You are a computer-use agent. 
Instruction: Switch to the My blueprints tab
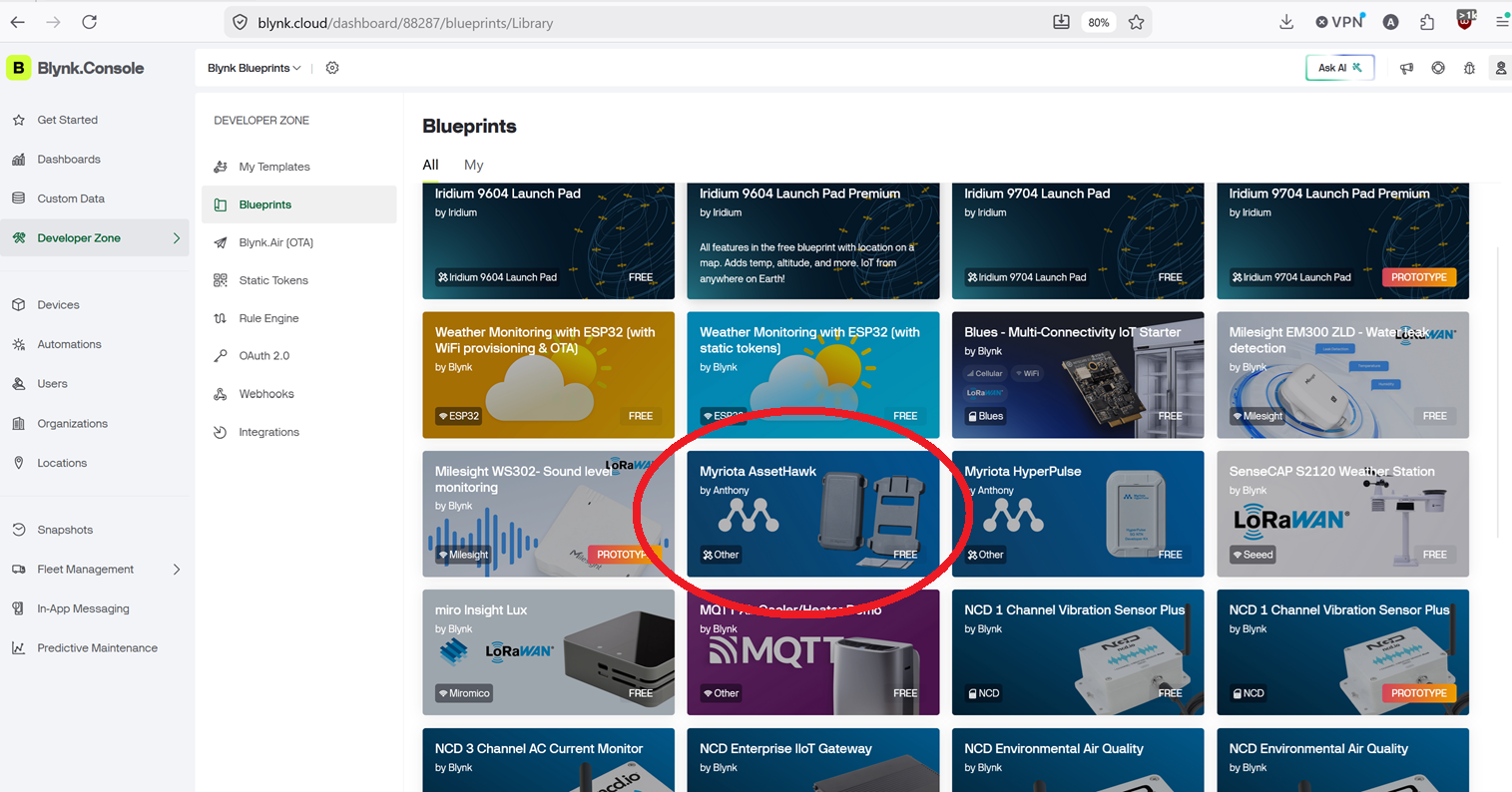[473, 165]
